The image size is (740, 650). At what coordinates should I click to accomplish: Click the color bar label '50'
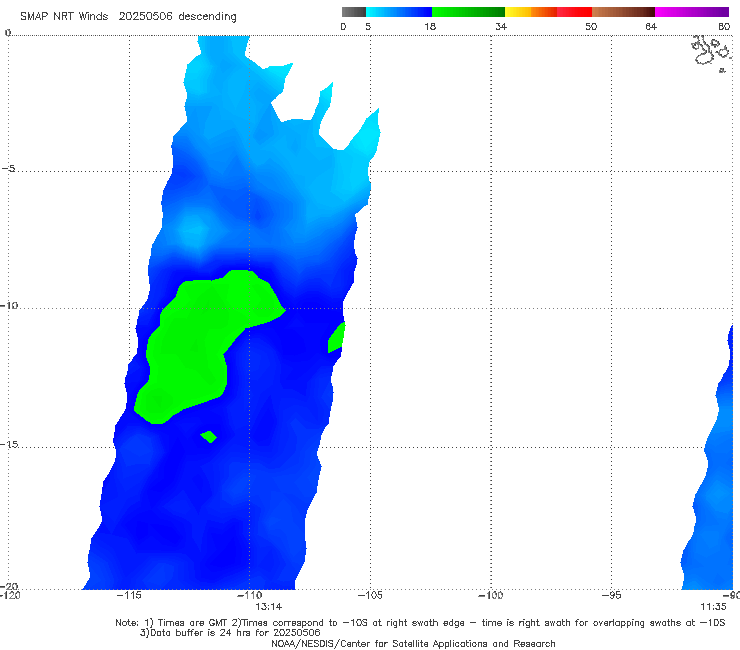pyautogui.click(x=591, y=26)
